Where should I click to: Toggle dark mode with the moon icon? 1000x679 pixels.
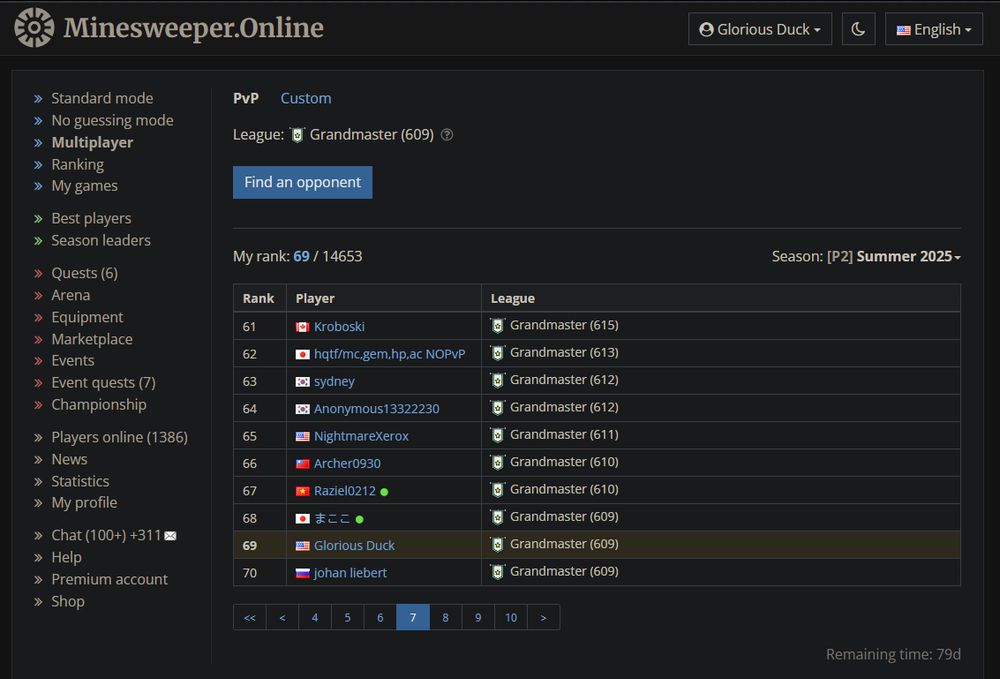[x=858, y=29]
